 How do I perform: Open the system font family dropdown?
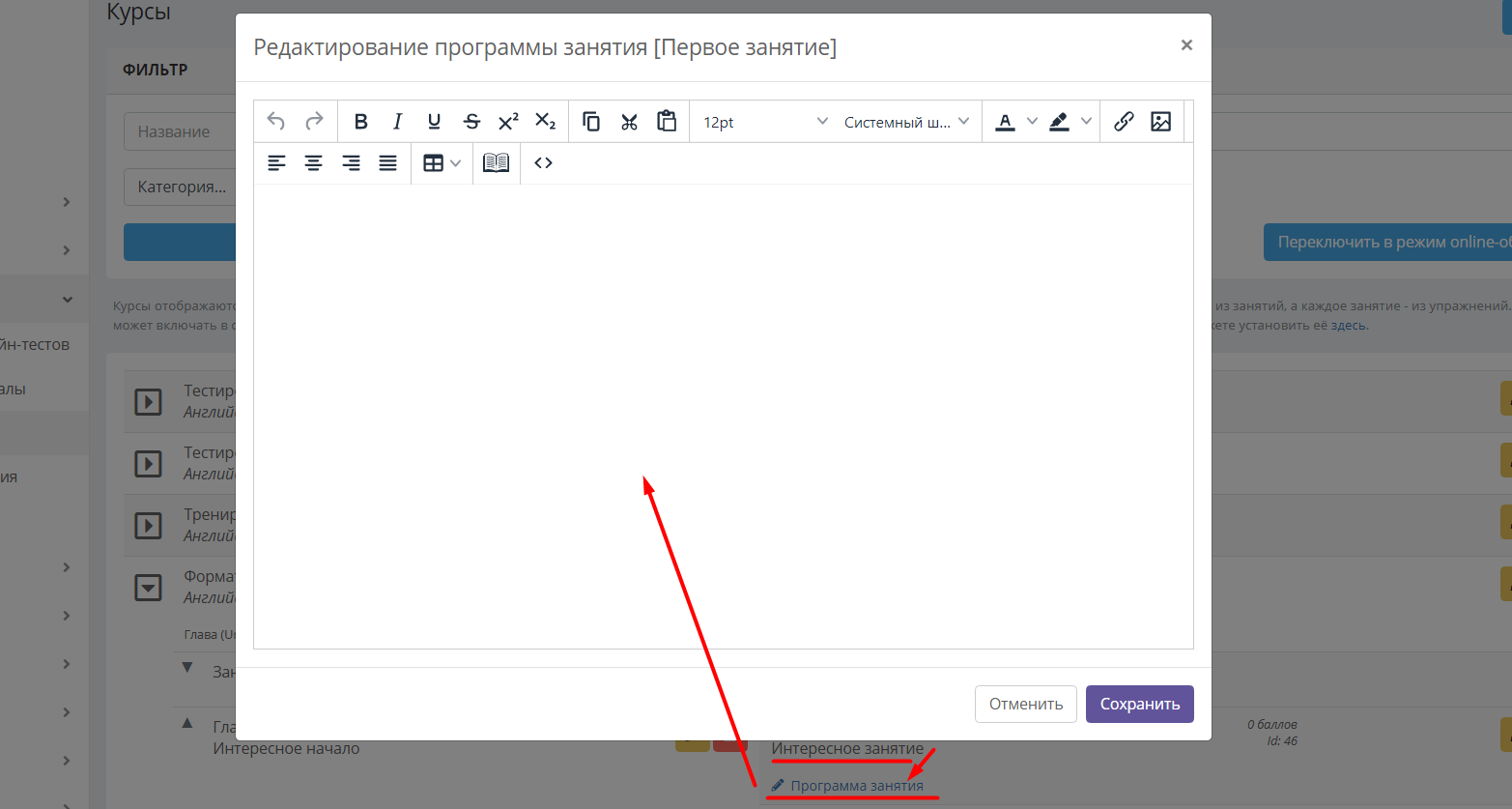click(x=906, y=122)
